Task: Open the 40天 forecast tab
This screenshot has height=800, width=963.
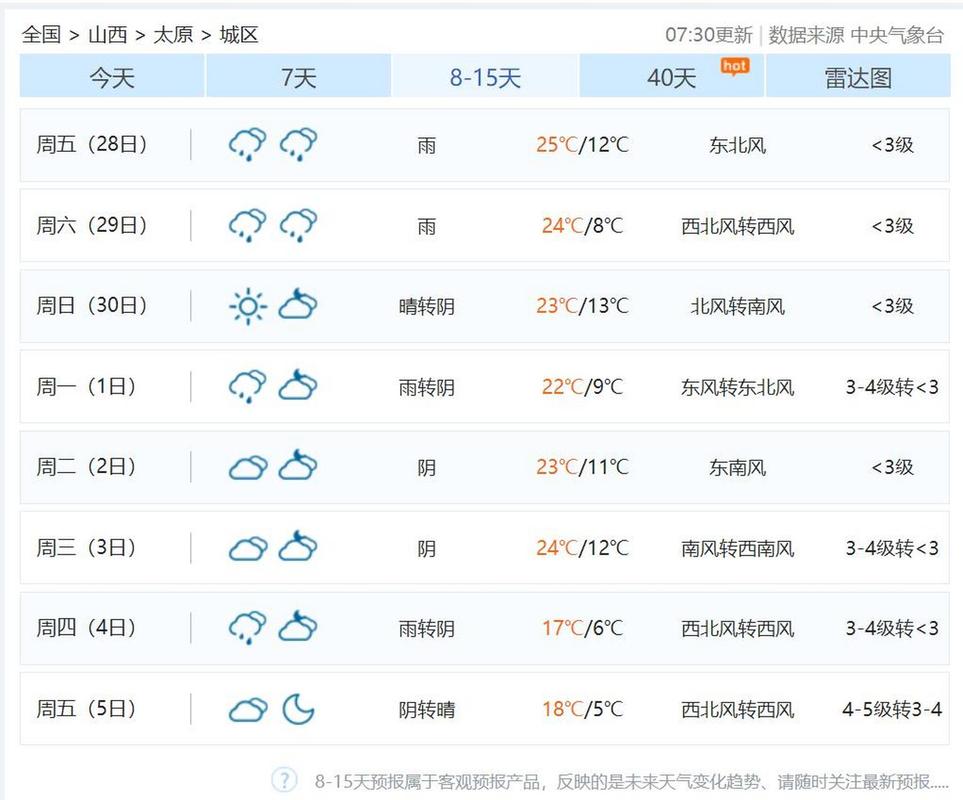Action: pyautogui.click(x=671, y=76)
